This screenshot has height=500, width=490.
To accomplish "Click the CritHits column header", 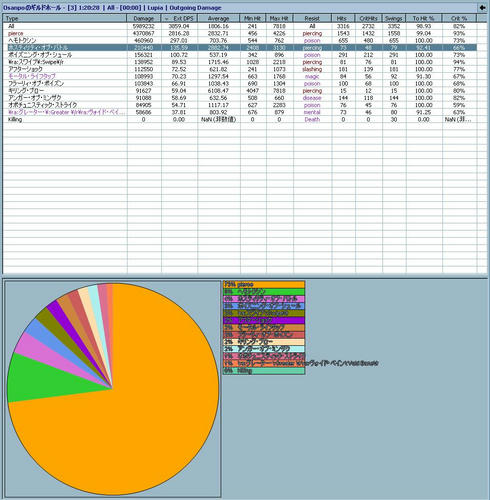I will coord(368,18).
